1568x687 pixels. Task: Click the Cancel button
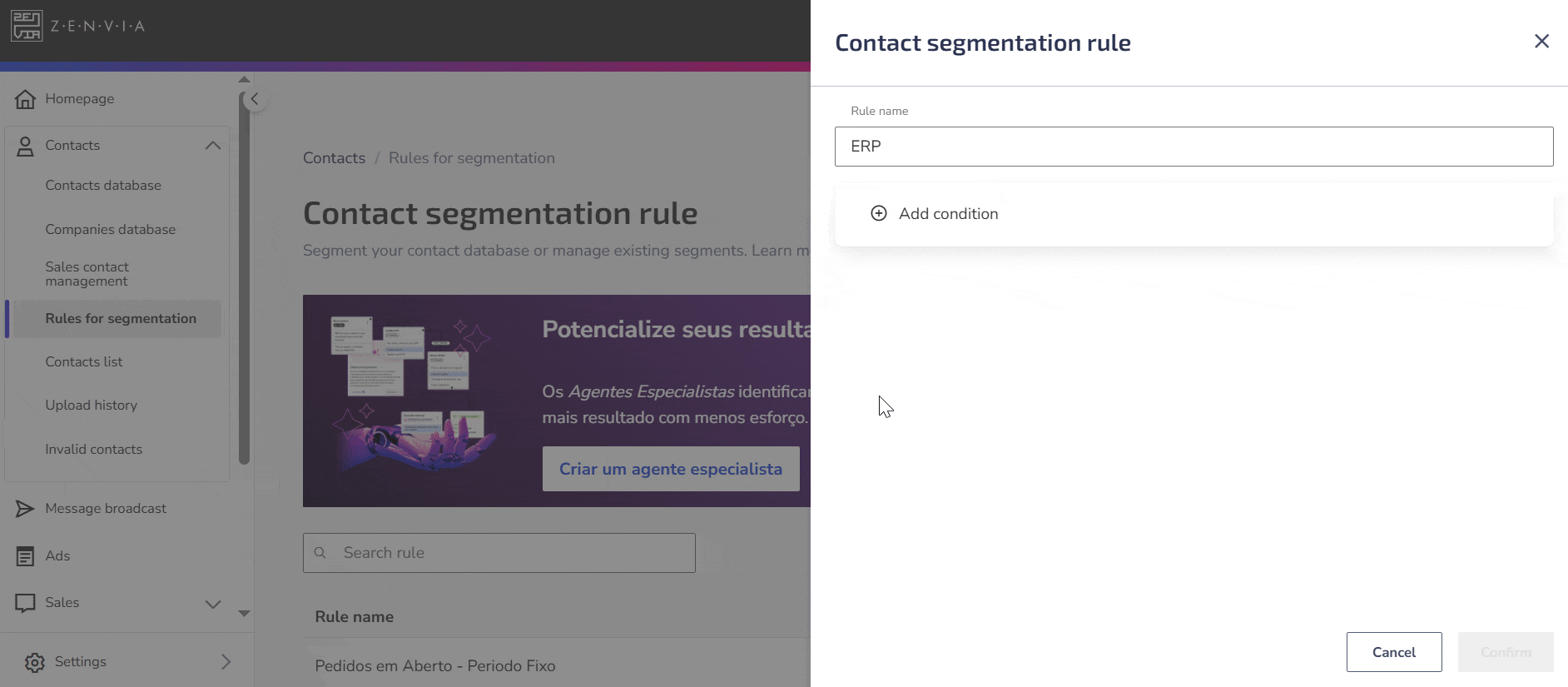point(1394,652)
